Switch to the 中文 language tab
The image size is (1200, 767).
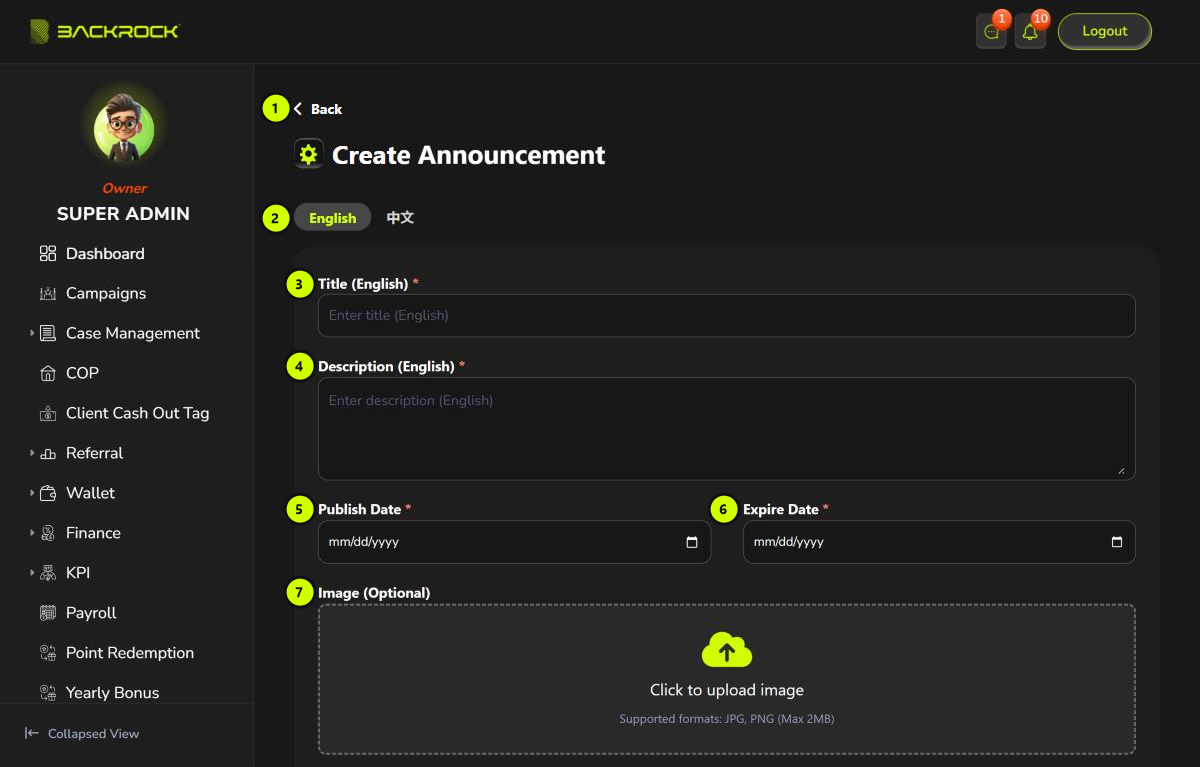click(400, 217)
